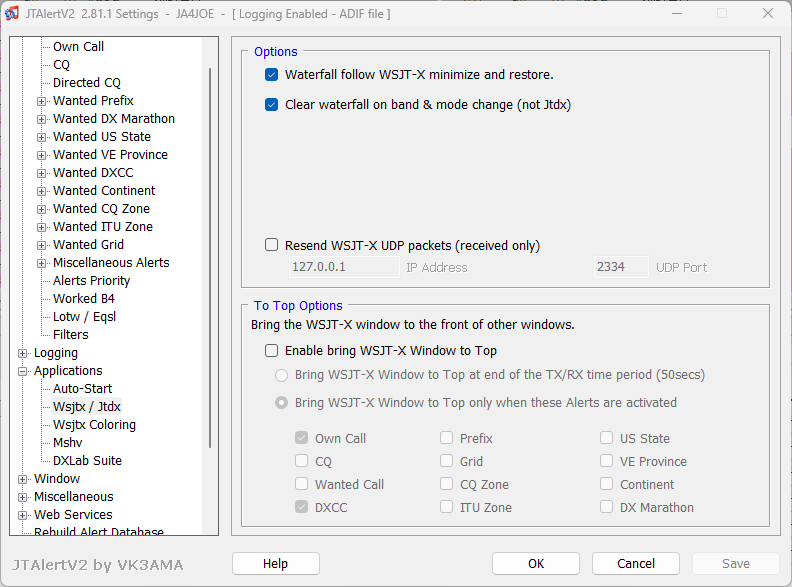The width and height of the screenshot is (792, 587).
Task: Expand the Wanted VE Province tree node
Action: tap(41, 156)
